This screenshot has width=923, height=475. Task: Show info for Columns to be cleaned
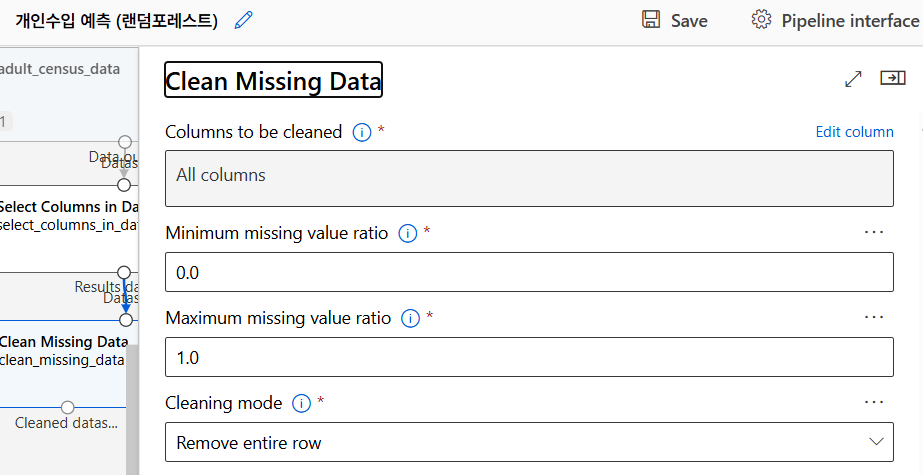362,132
